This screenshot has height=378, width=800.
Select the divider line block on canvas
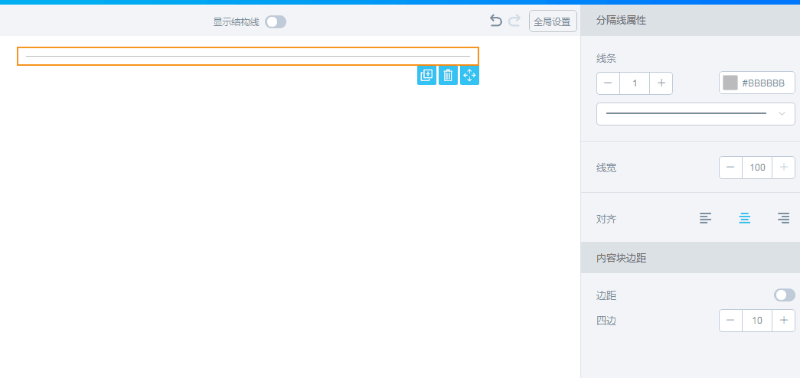(x=248, y=56)
